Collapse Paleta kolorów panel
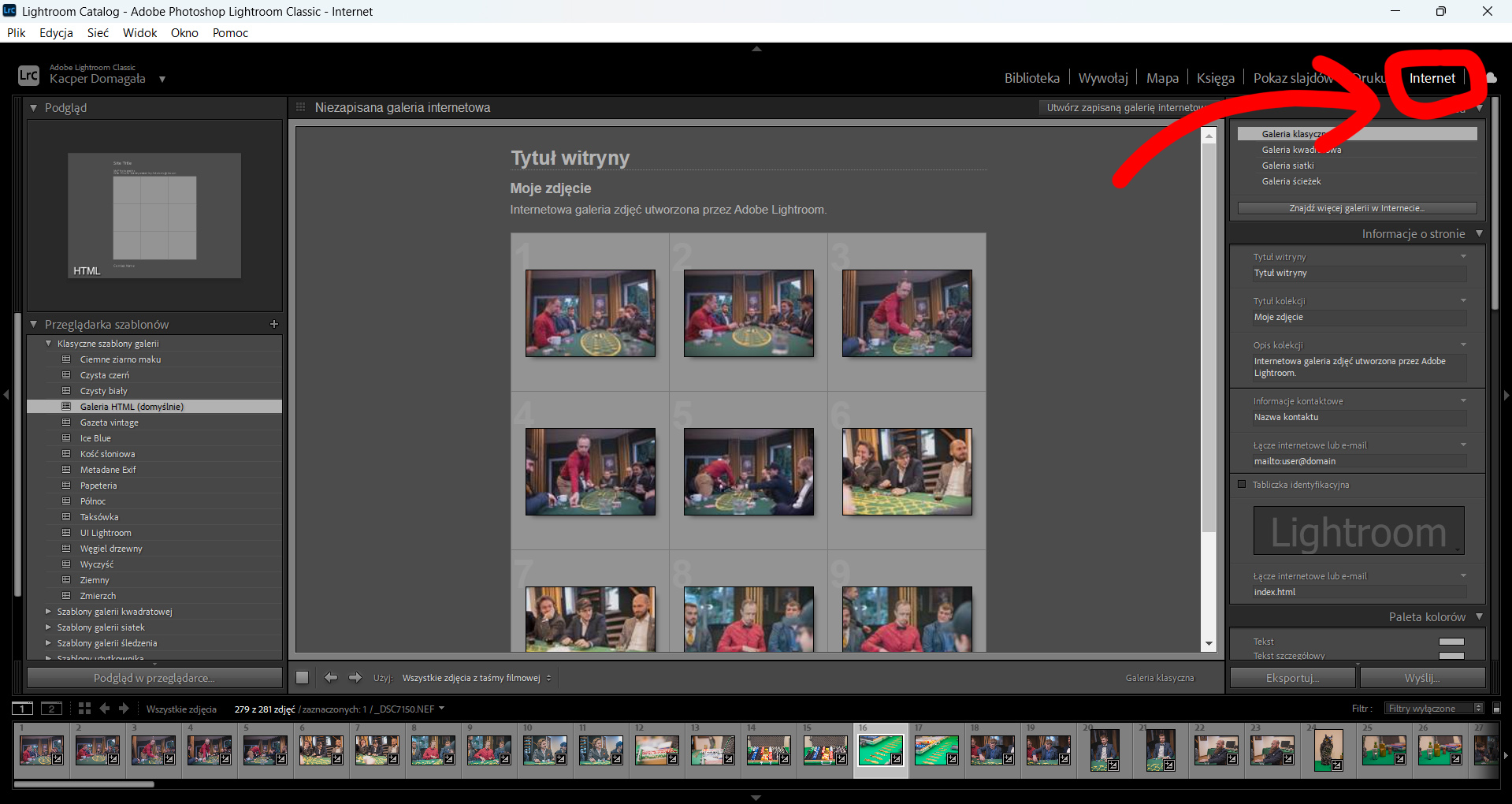This screenshot has width=1512, height=804. click(x=1479, y=616)
